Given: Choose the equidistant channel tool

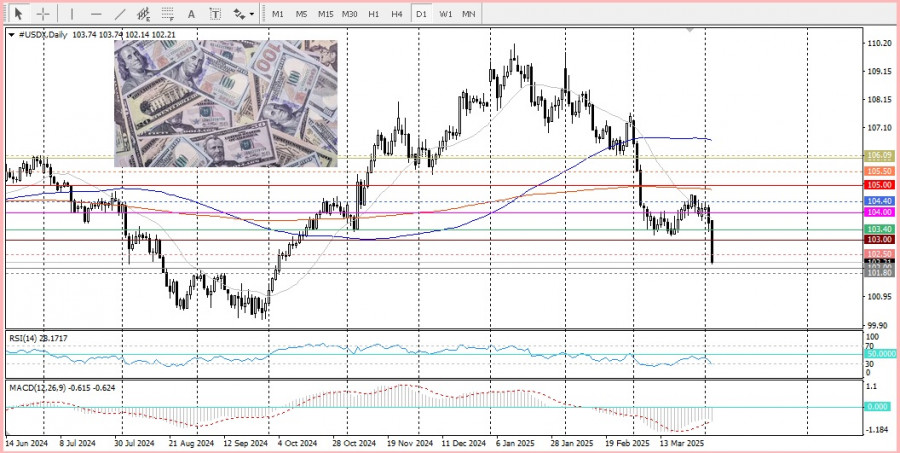Looking at the screenshot, I should [144, 14].
